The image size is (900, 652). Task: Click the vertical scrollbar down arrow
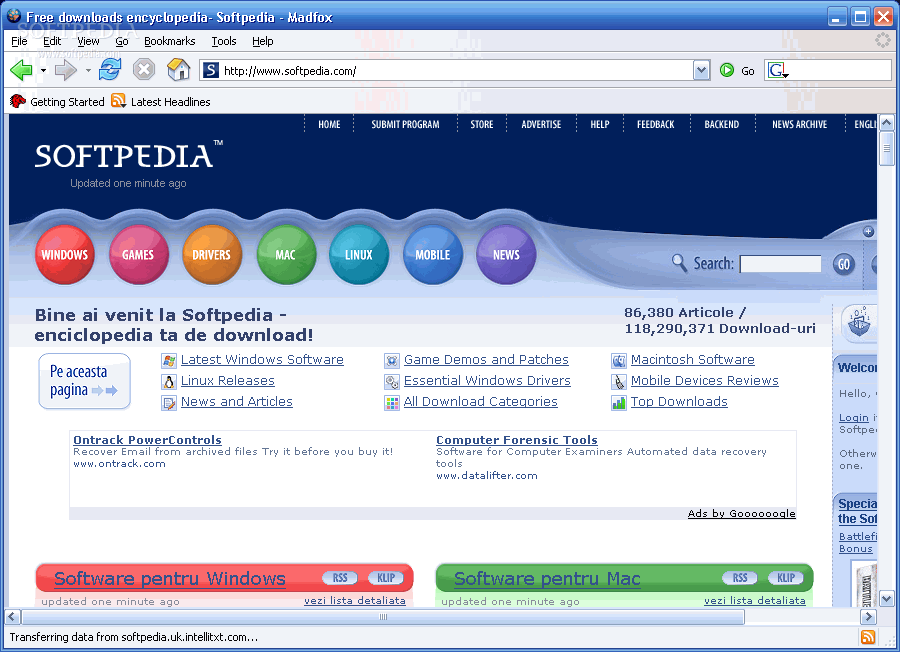(886, 599)
